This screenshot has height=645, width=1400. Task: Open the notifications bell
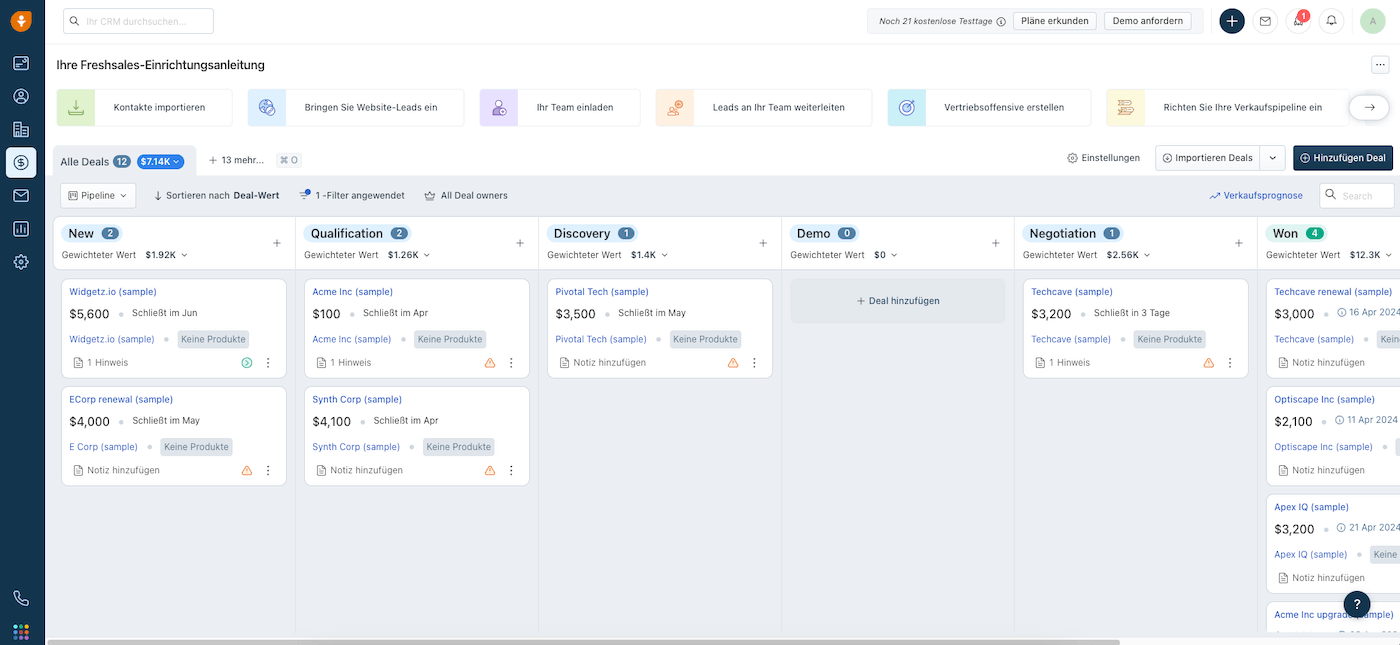(x=1331, y=20)
